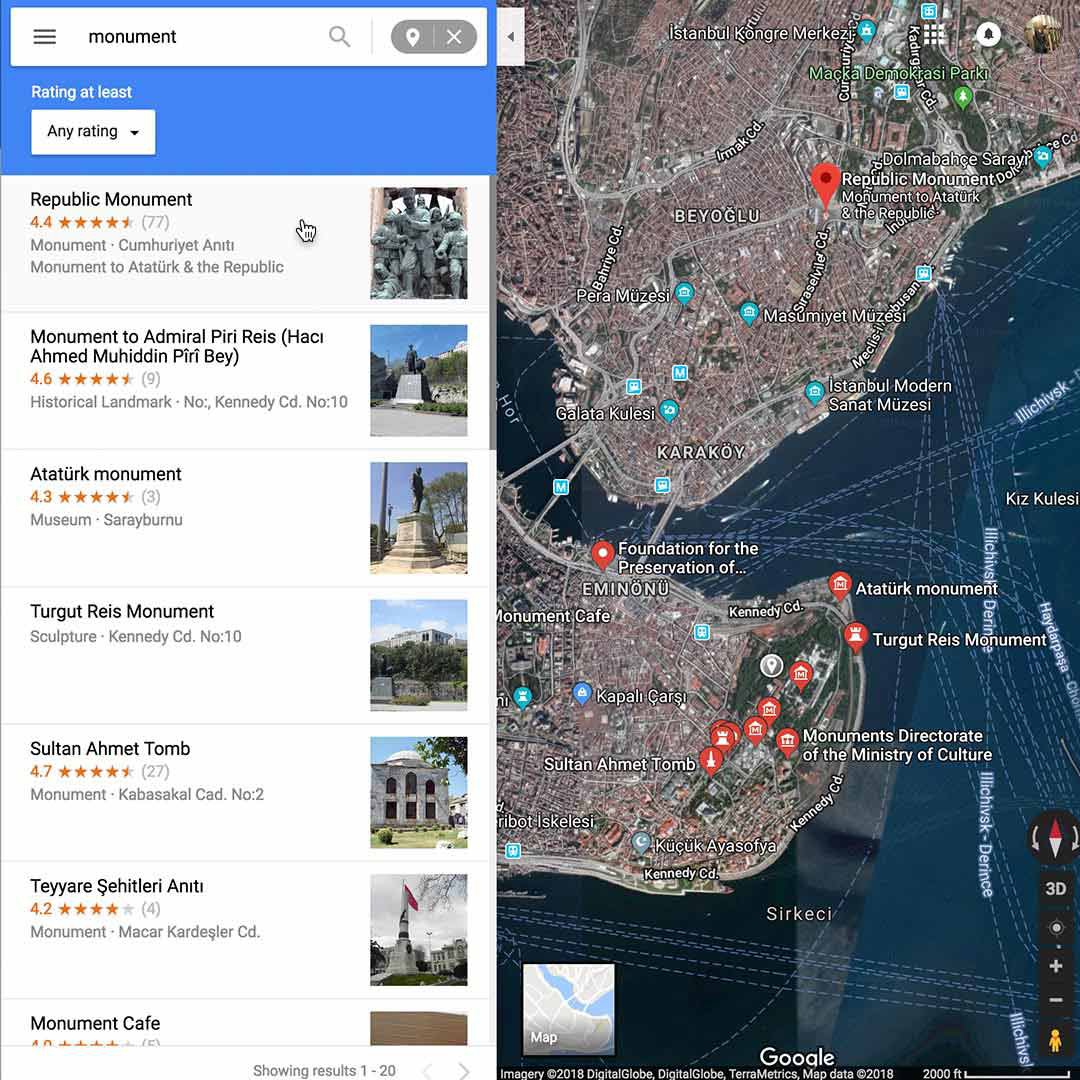Click "Monument · Kabasakal Cad. No:2" address text
1080x1080 pixels.
click(x=147, y=794)
